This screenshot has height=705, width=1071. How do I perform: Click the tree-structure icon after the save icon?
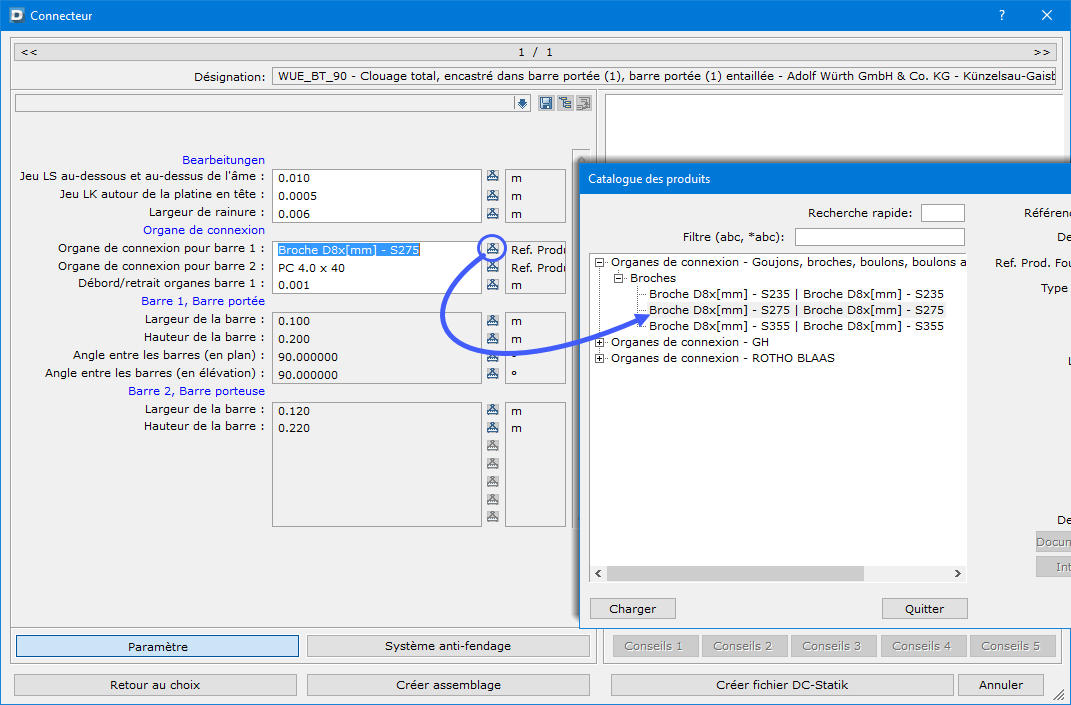[x=565, y=103]
